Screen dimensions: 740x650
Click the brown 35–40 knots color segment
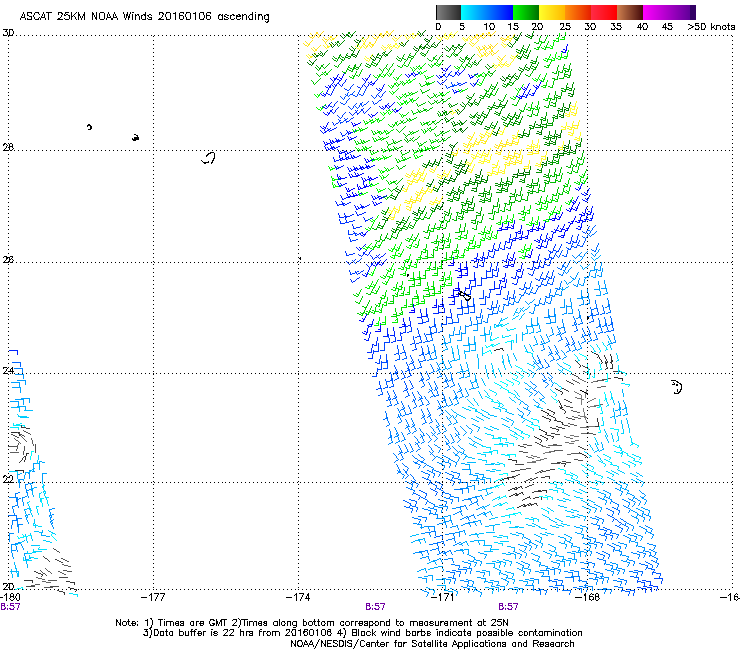(x=630, y=12)
